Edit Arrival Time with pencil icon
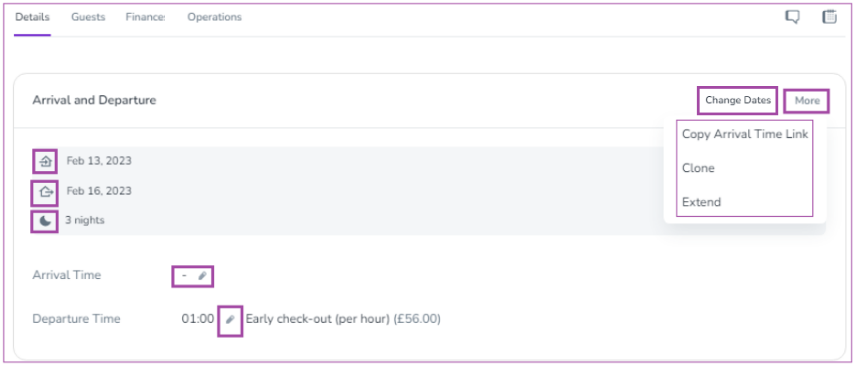857x365 pixels. click(x=202, y=276)
